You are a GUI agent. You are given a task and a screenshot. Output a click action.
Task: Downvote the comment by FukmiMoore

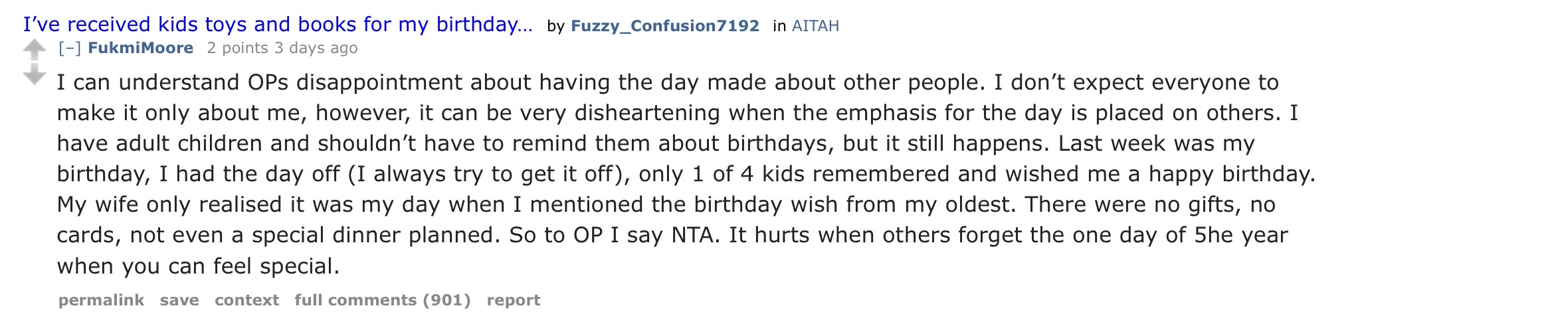click(34, 74)
